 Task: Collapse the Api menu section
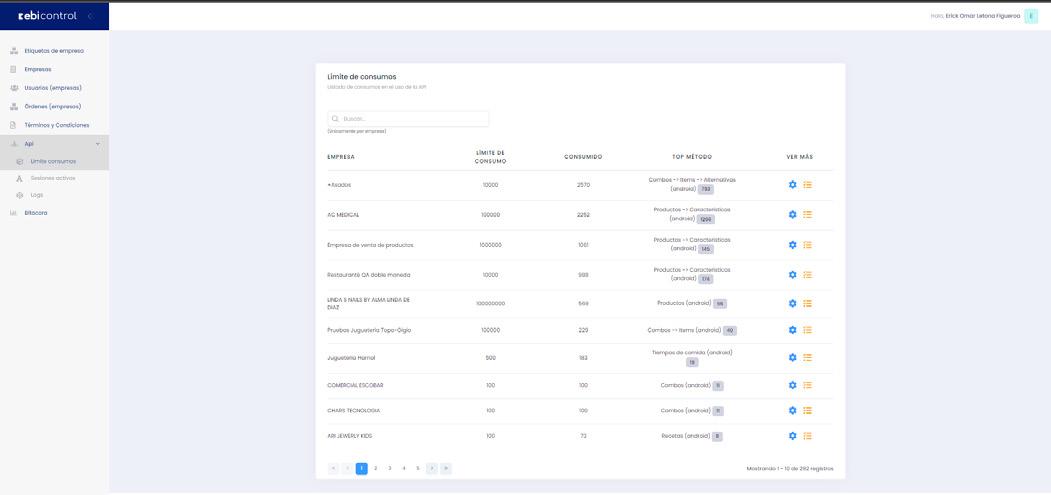tap(97, 144)
